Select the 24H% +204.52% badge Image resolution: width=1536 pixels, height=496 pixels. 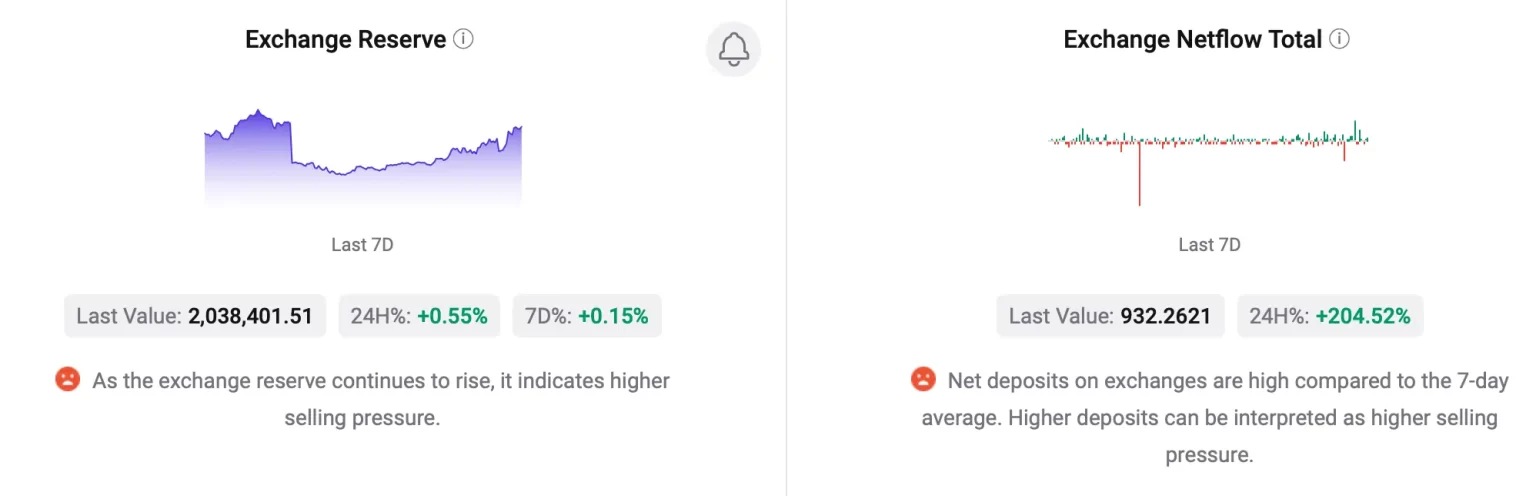1330,316
